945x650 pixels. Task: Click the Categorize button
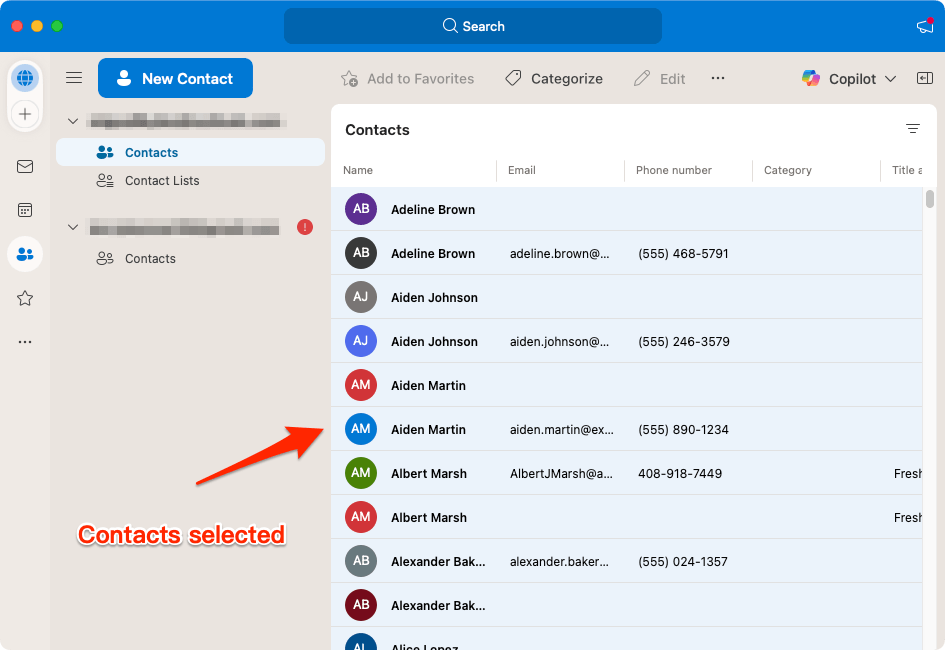point(553,77)
